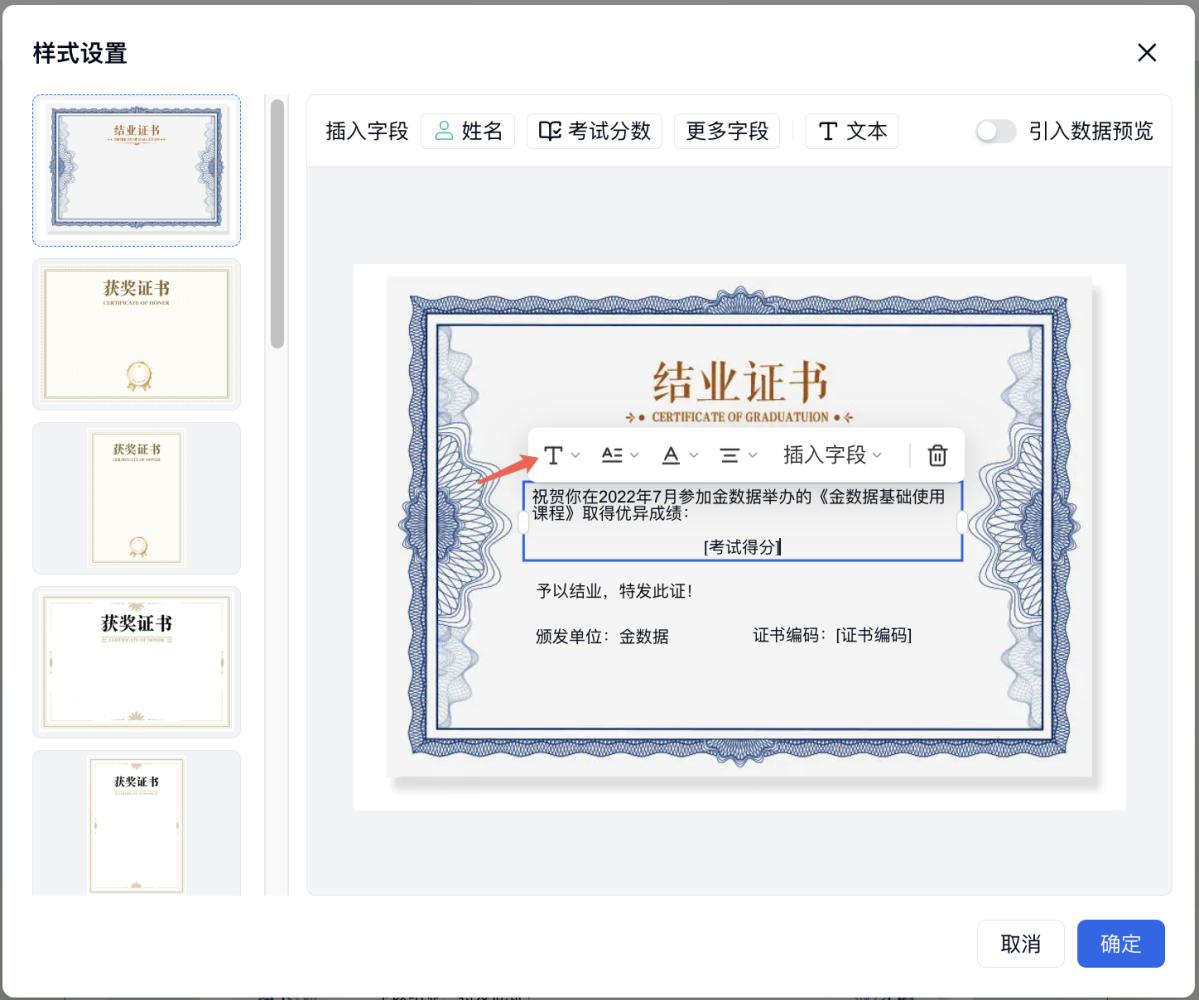This screenshot has height=1000, width=1199.
Task: Pick the portrait 获奖证书 template with medal
Action: [x=137, y=498]
